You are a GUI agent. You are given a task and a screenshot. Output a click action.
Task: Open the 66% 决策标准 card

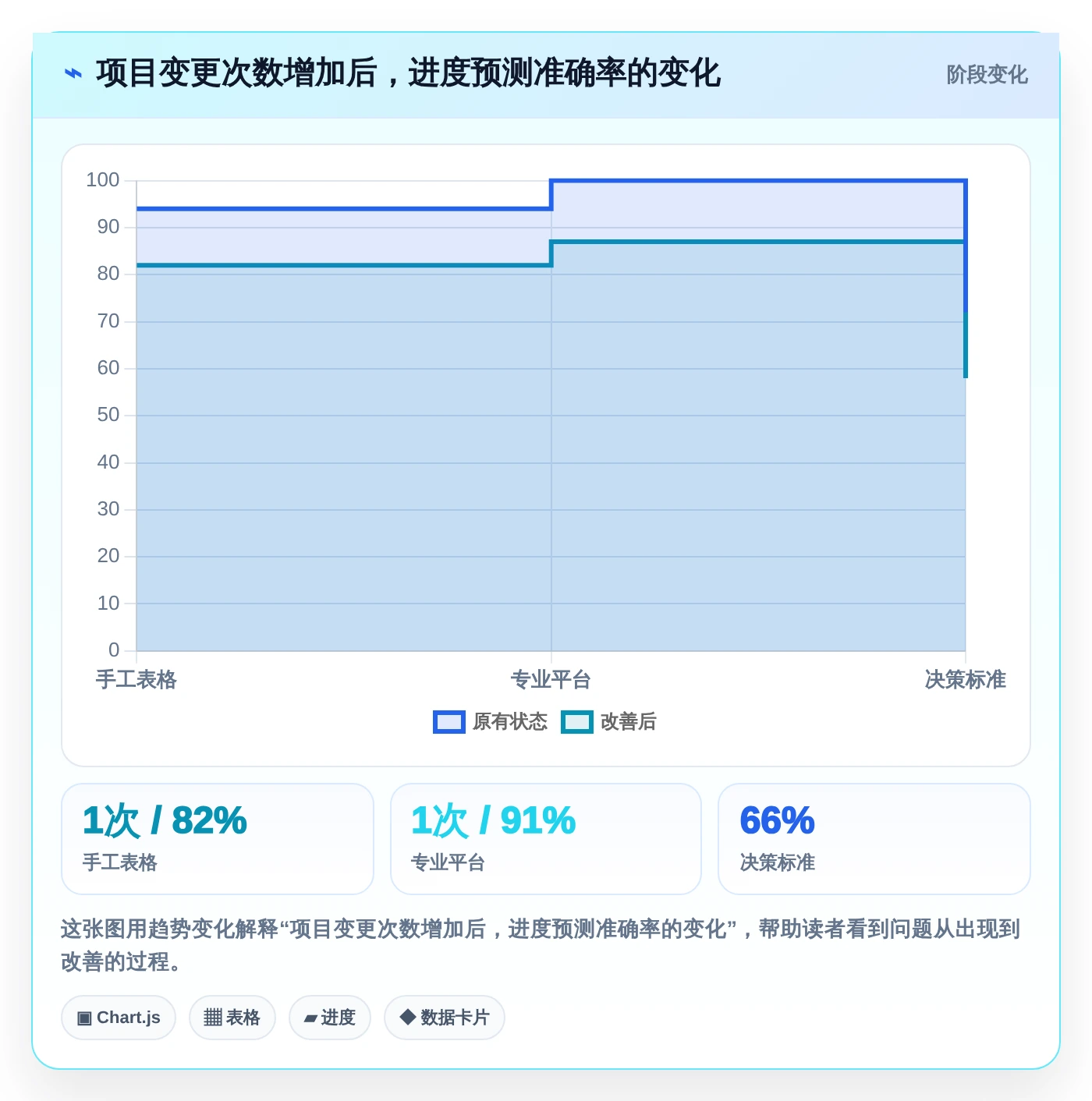(874, 839)
